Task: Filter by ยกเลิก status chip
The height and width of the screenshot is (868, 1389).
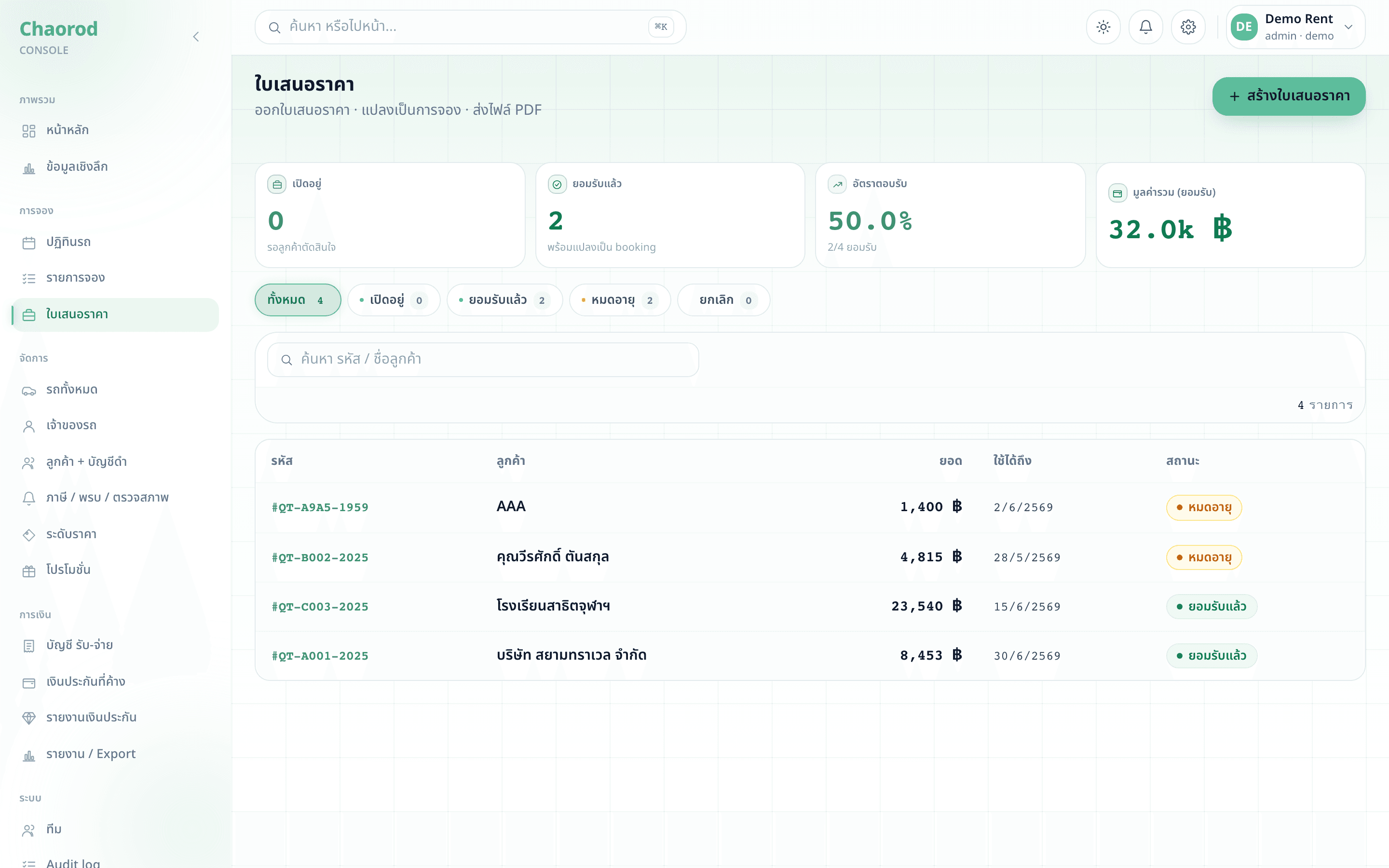Action: tap(724, 299)
